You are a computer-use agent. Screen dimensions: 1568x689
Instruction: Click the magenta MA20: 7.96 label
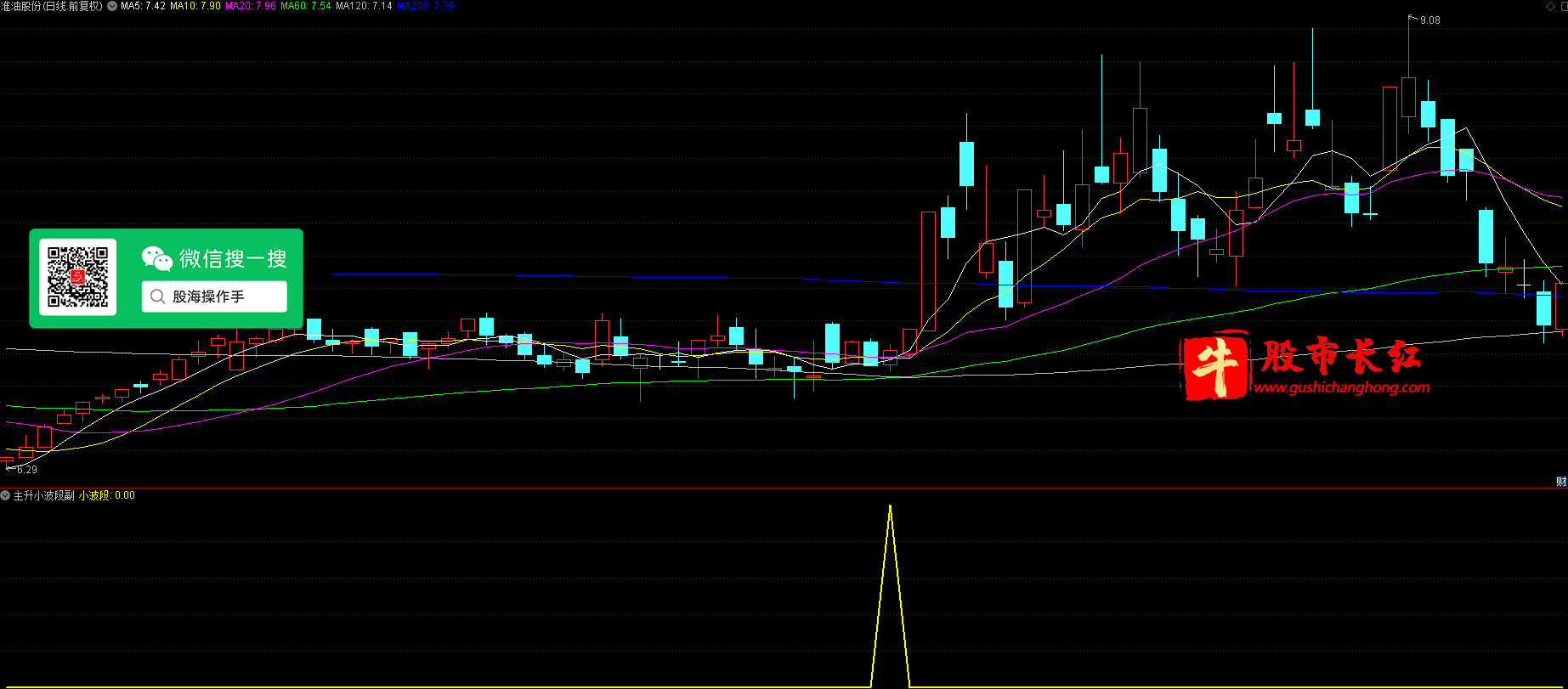(x=251, y=6)
